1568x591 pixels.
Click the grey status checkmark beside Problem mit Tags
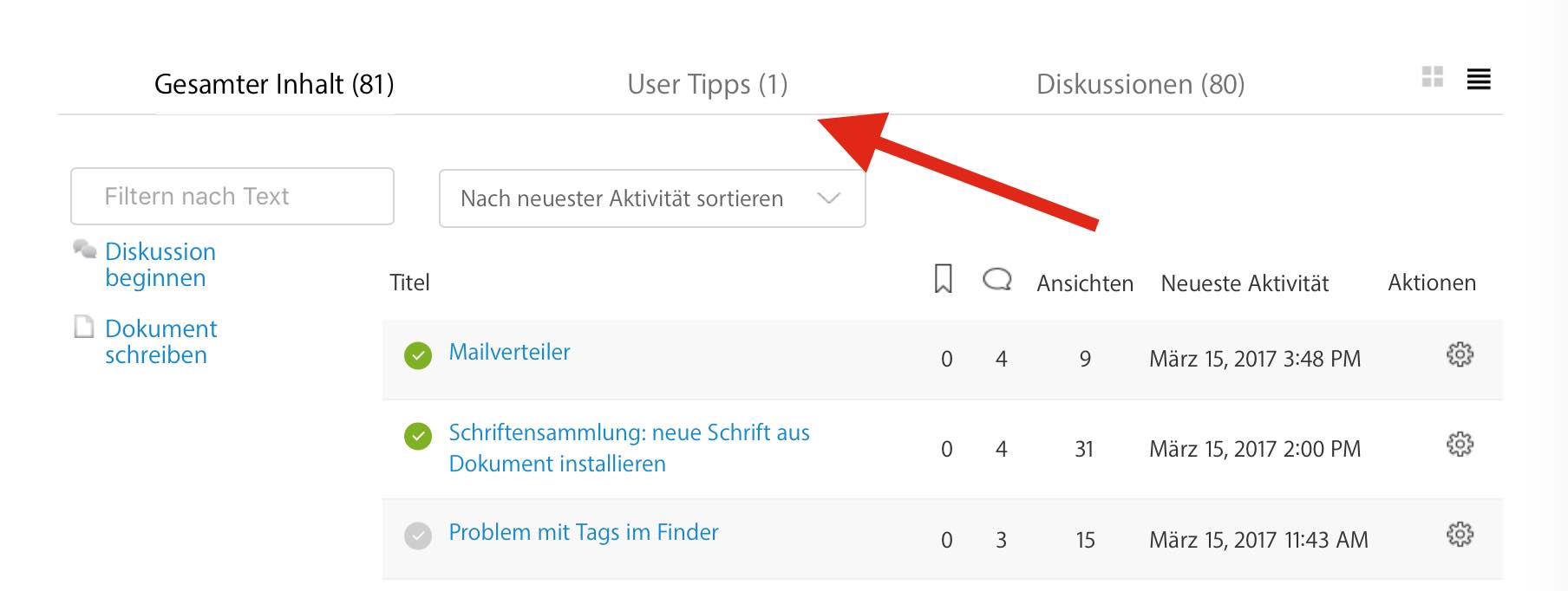[418, 536]
